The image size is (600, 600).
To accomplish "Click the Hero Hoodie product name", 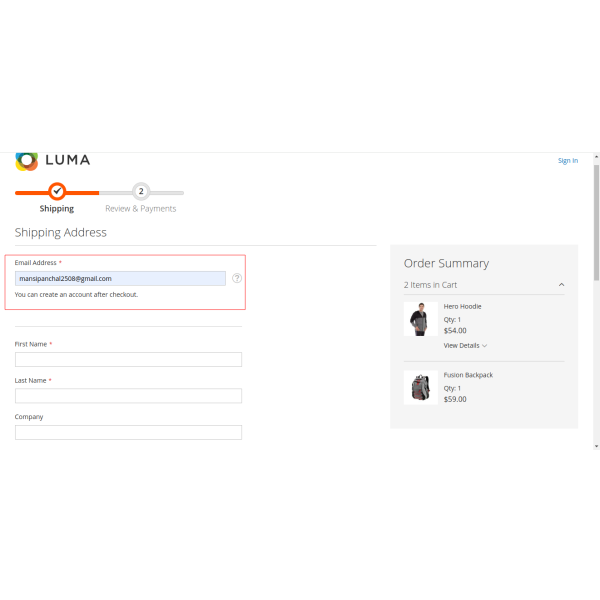I will pos(462,306).
